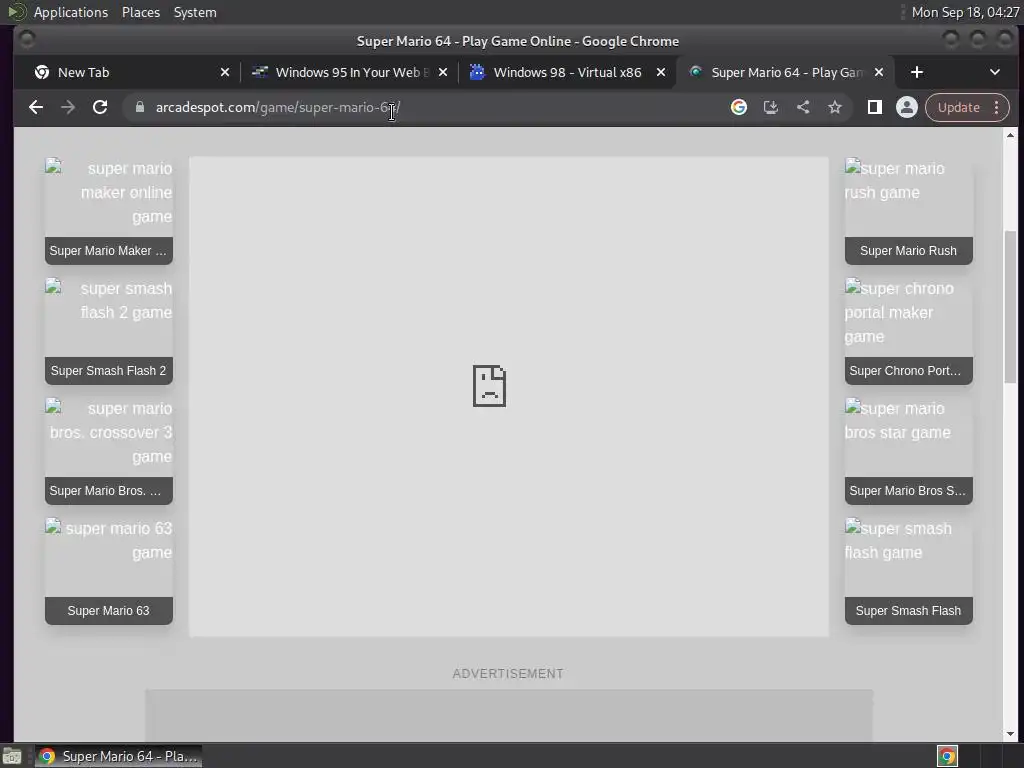
Task: Close the Windows 98 tab
Action: 661,72
